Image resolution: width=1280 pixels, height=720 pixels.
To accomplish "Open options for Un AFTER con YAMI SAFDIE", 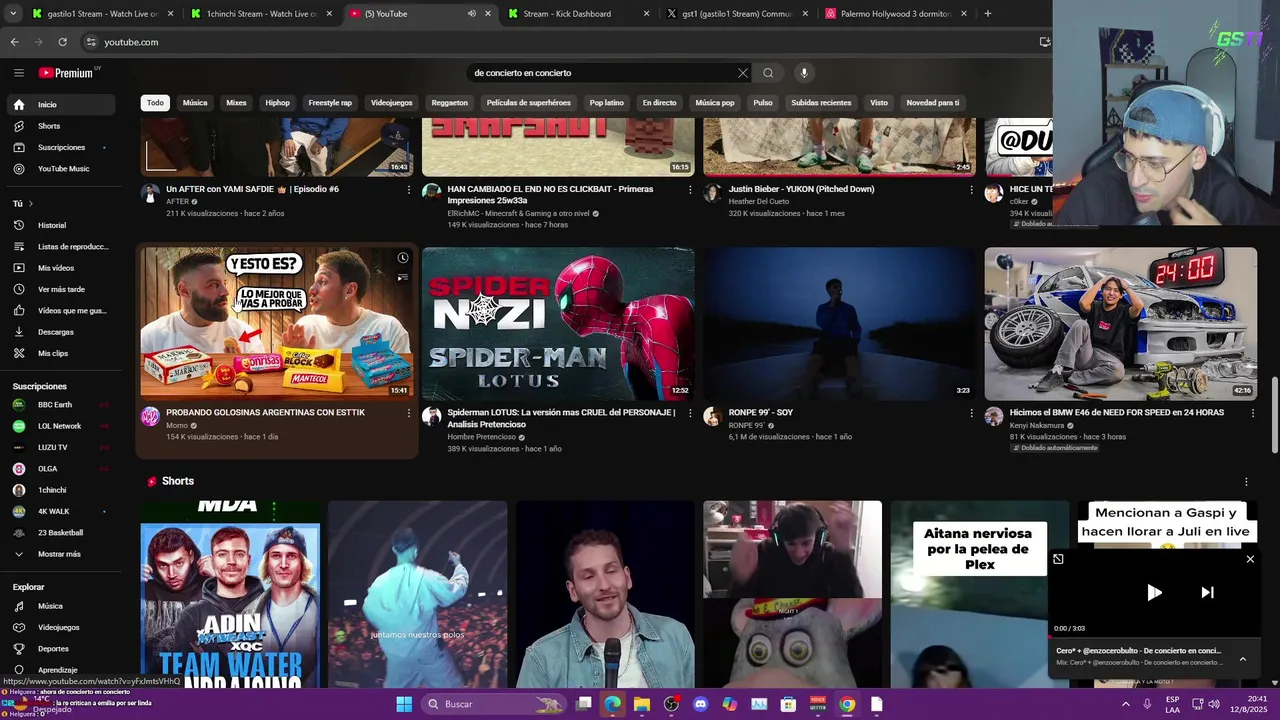I will (408, 190).
